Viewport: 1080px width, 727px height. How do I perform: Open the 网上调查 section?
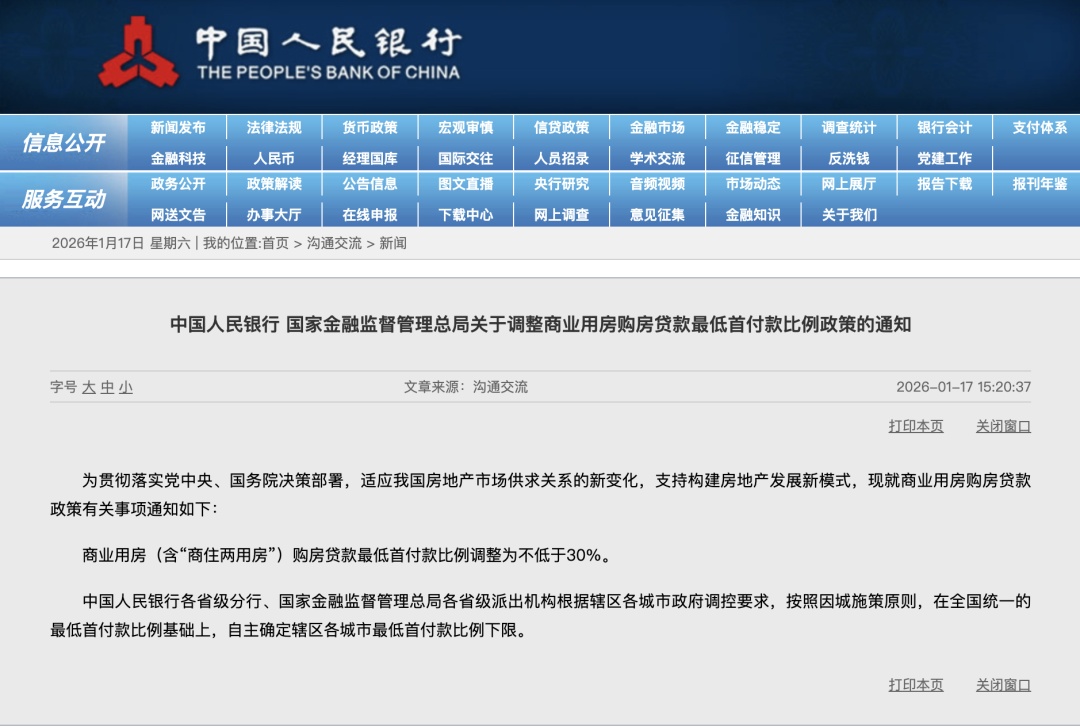(x=562, y=214)
